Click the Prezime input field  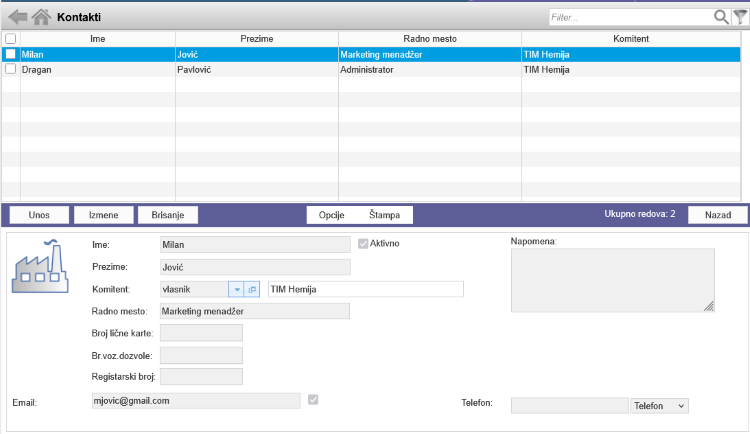coord(255,267)
